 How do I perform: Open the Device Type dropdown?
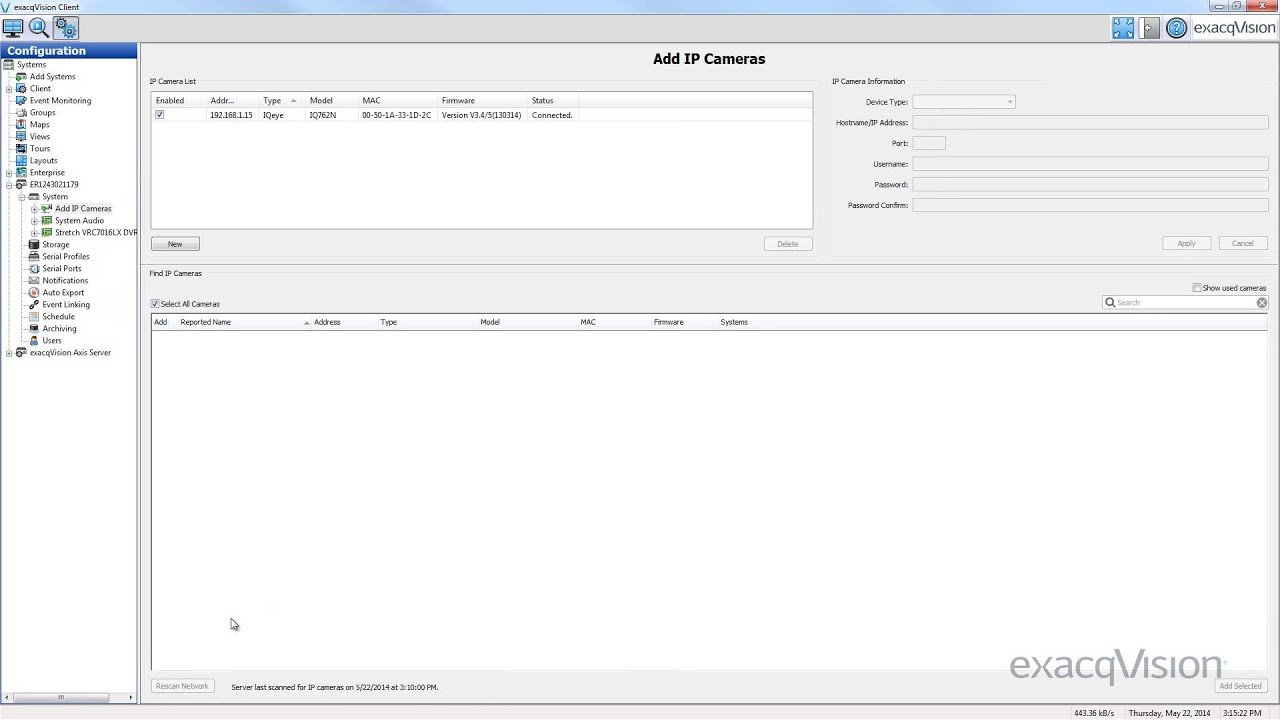(x=963, y=102)
